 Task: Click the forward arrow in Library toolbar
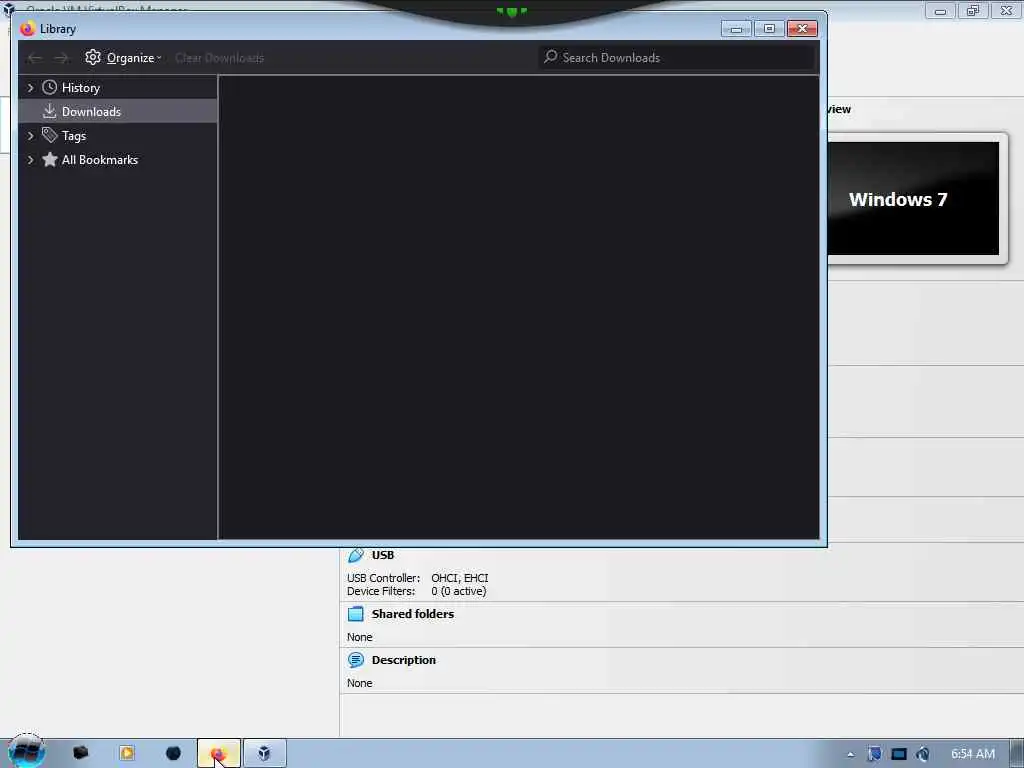point(61,57)
